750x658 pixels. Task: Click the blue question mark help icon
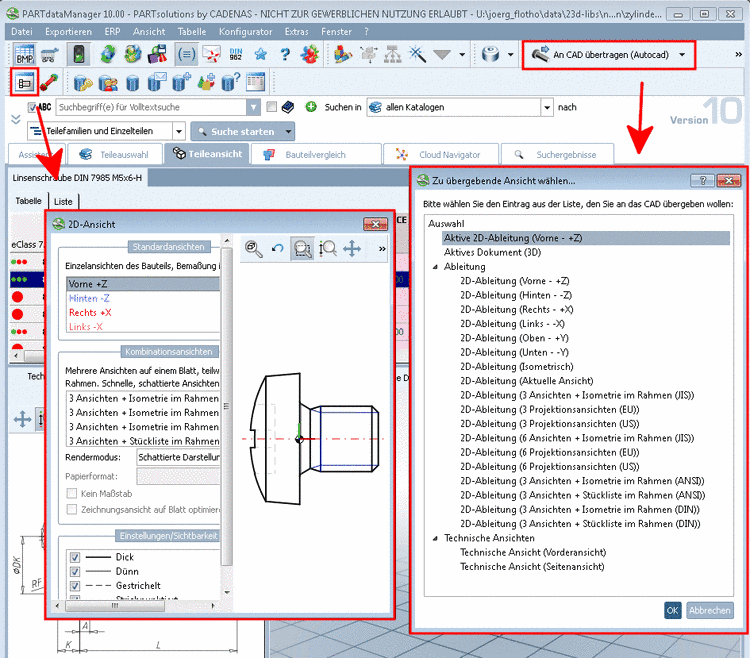point(286,54)
